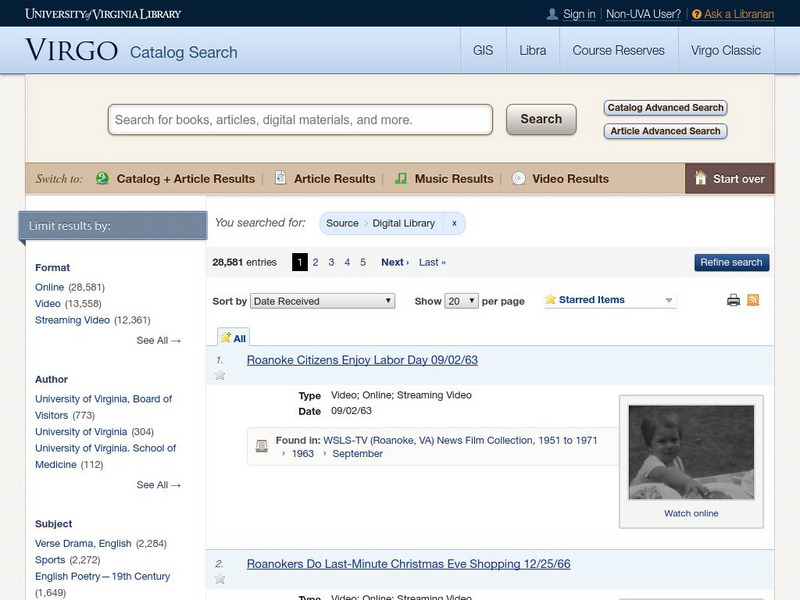Viewport: 800px width, 600px height.
Task: Switch to Article Results
Action: 335,179
